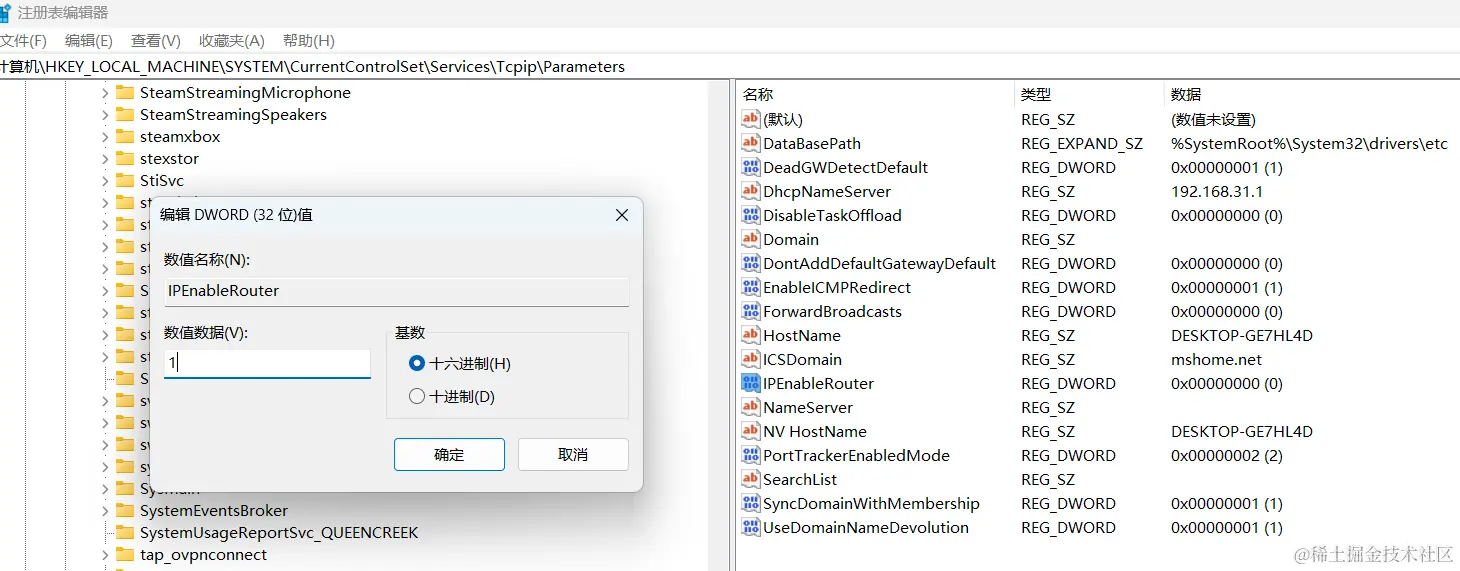
Task: Open the 帮助(H) menu
Action: (x=309, y=40)
